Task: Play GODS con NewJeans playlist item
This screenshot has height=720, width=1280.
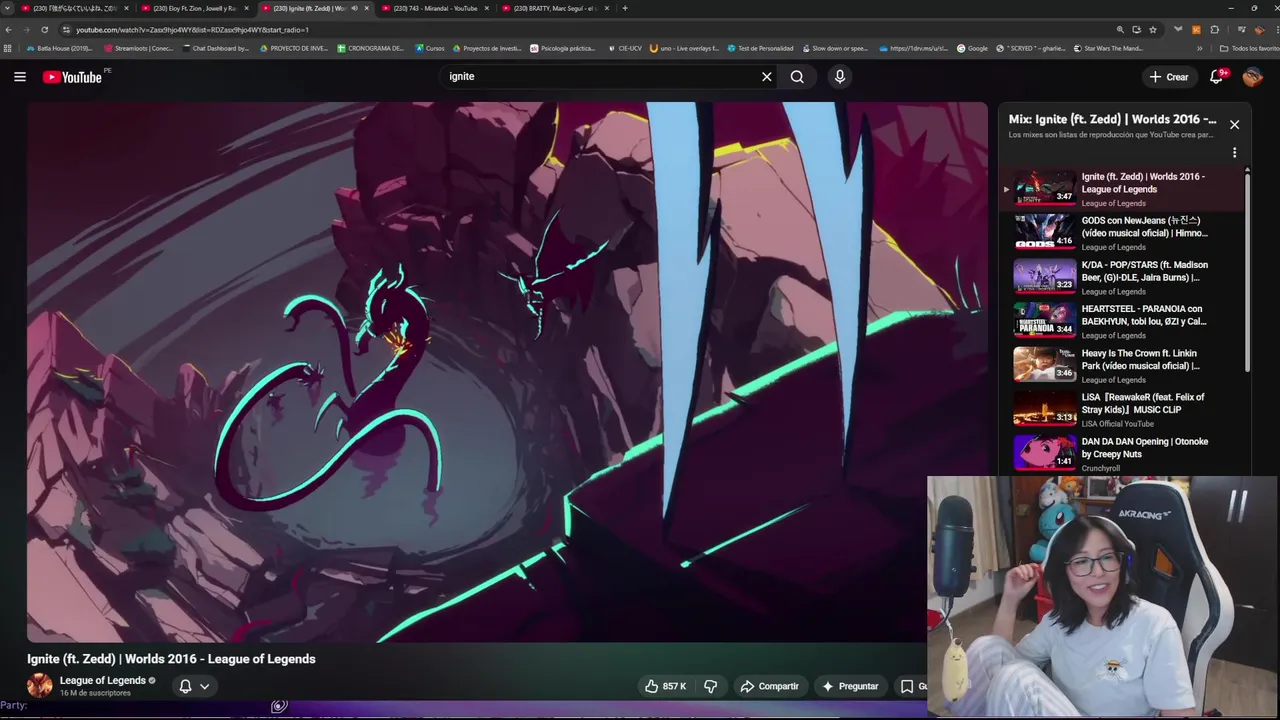Action: pos(1124,233)
